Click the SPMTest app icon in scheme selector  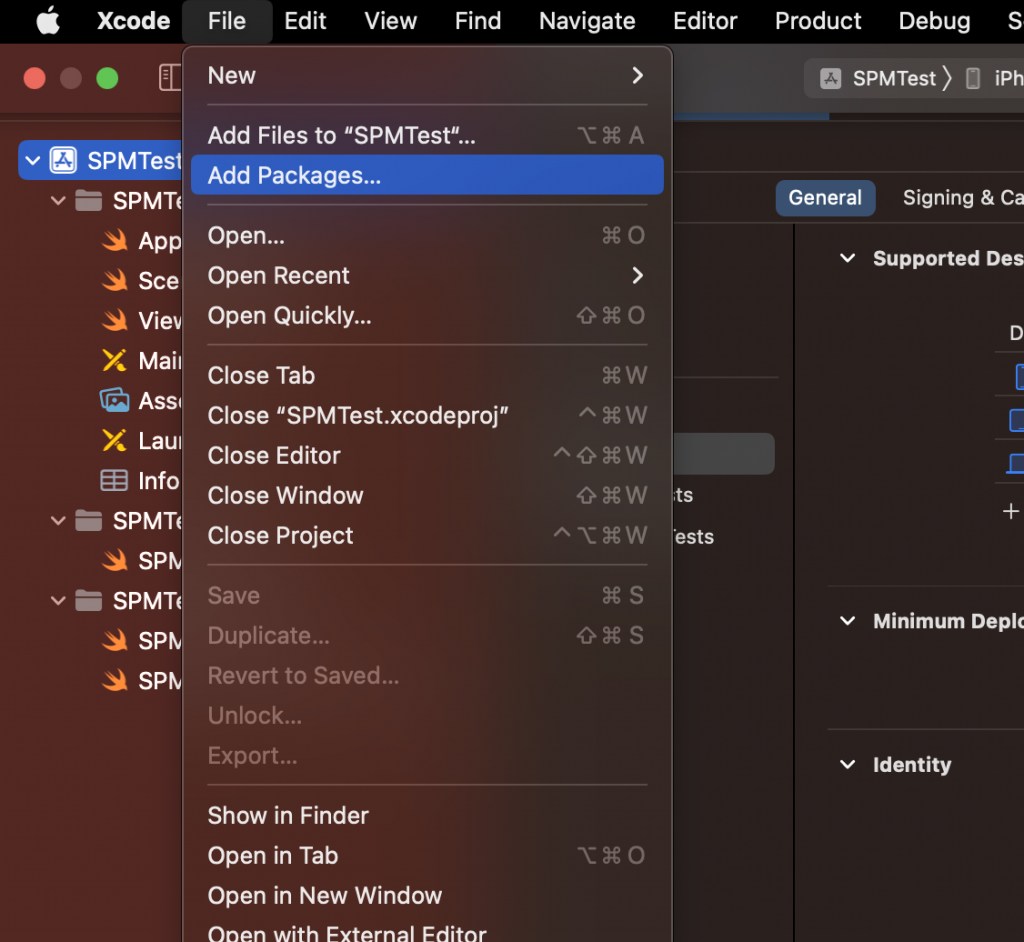(830, 78)
